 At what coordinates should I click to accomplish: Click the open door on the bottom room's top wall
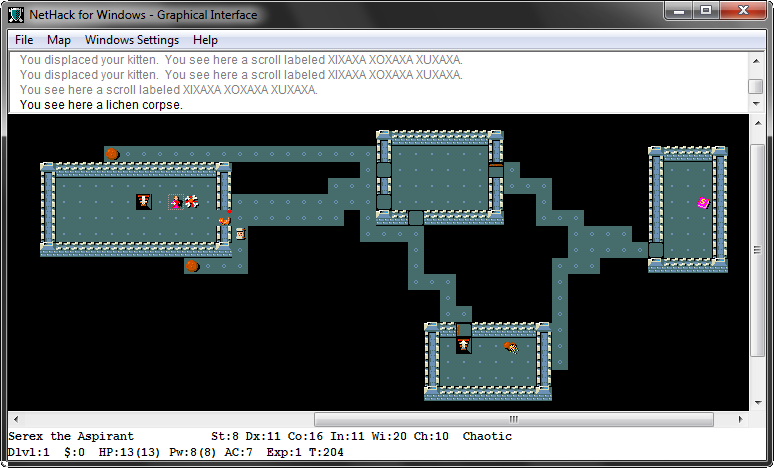[x=464, y=330]
